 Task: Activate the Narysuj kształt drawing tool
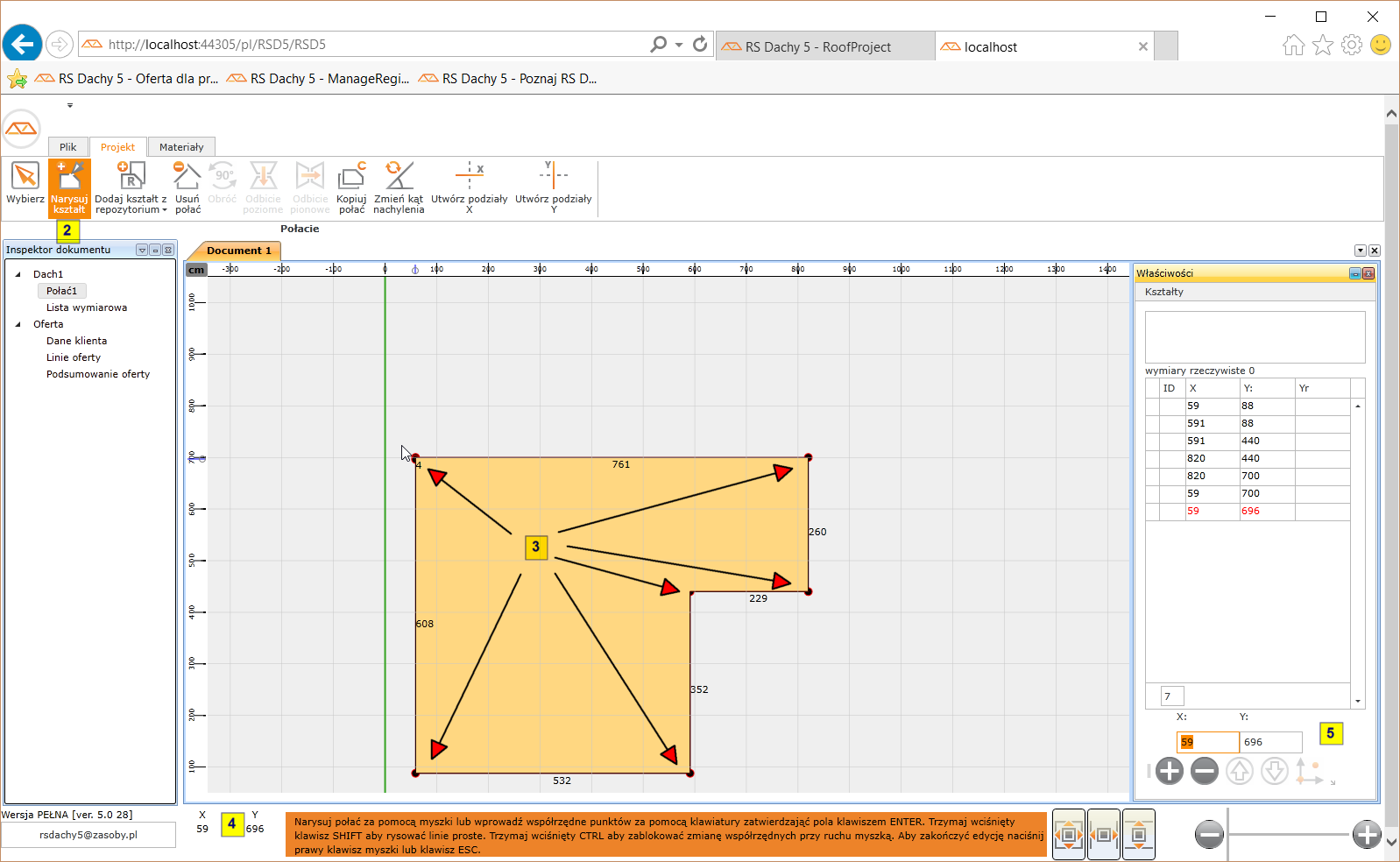coord(69,187)
